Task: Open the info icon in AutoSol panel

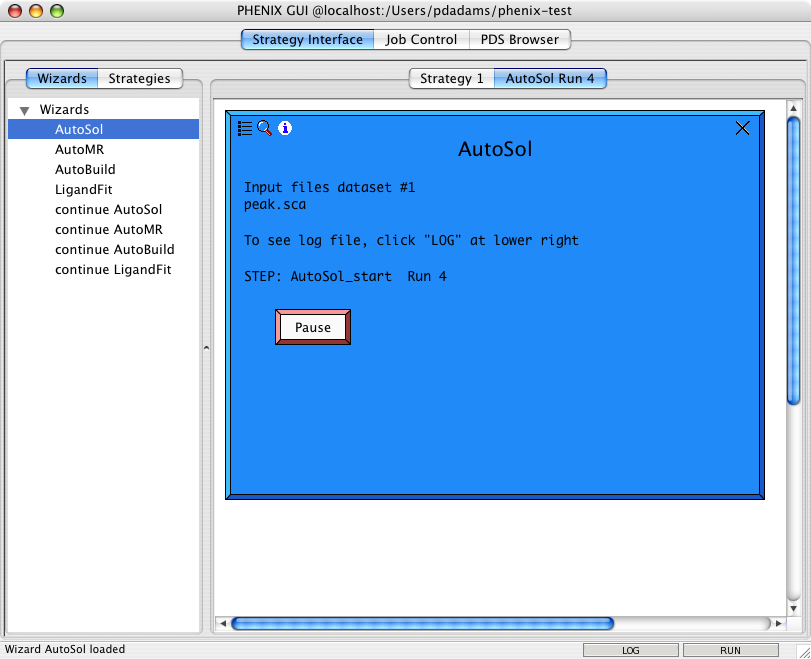Action: [285, 128]
